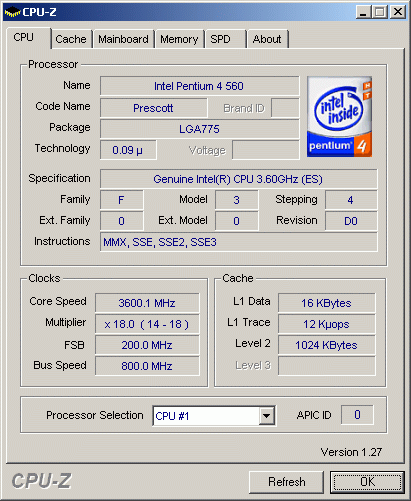Click the Model value 3

click(x=236, y=200)
